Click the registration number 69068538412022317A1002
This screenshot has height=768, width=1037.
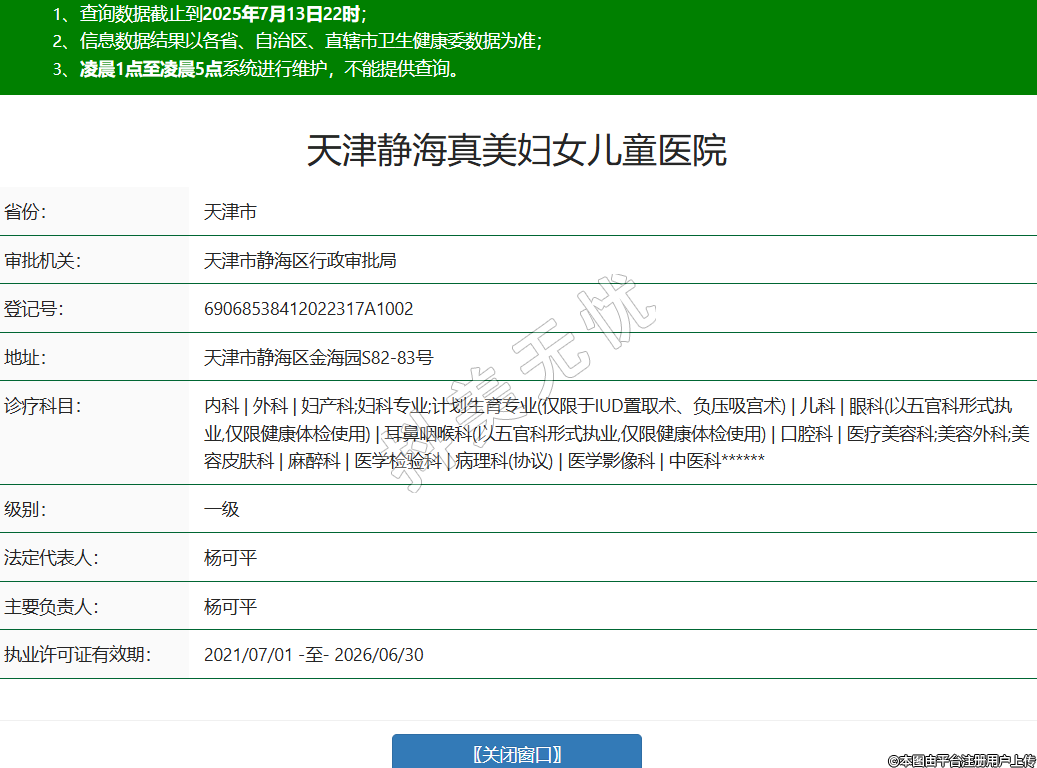pos(308,309)
